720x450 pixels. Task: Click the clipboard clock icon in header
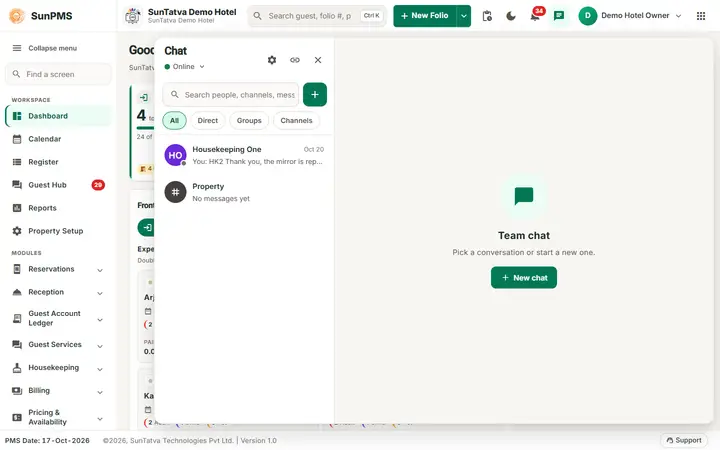487,16
